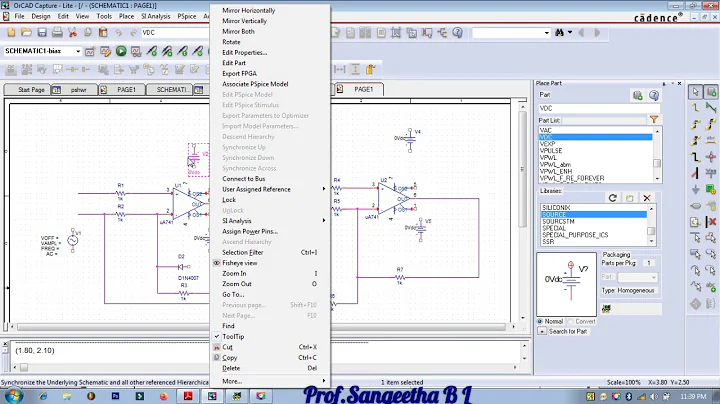Switch to the Start Page tab
Viewport: 720px width, 404px height.
(x=27, y=90)
